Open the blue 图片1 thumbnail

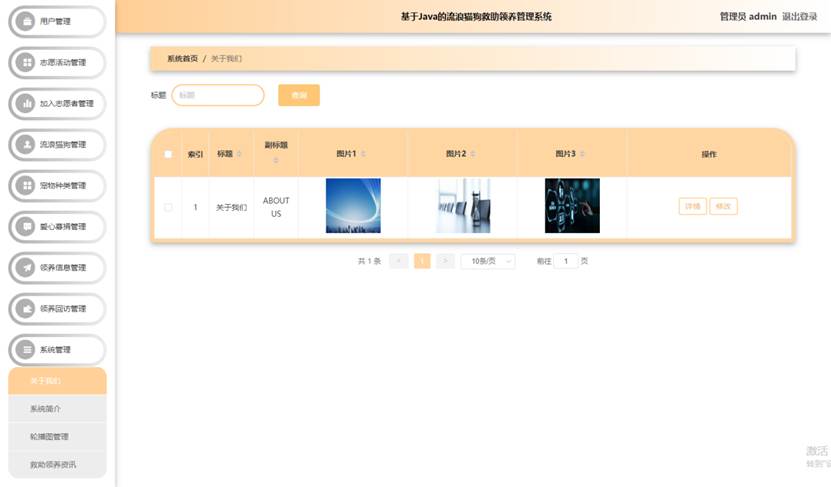coord(353,206)
